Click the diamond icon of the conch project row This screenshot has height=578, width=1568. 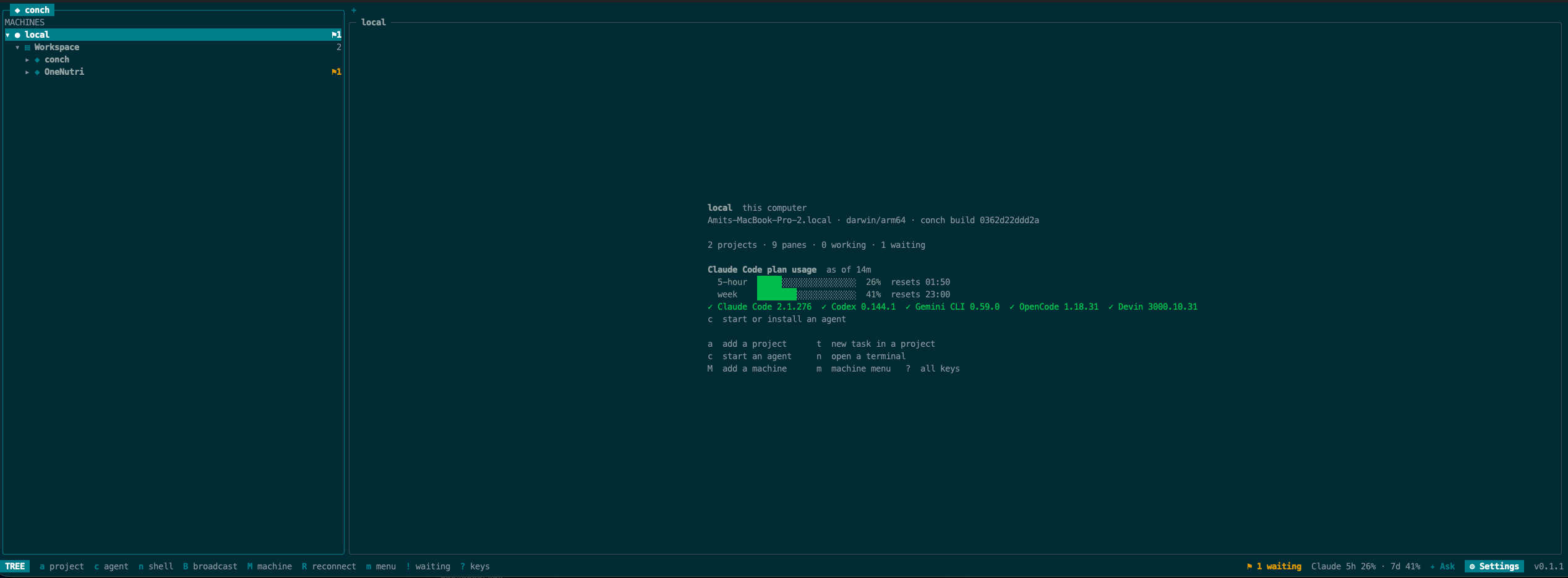[37, 59]
